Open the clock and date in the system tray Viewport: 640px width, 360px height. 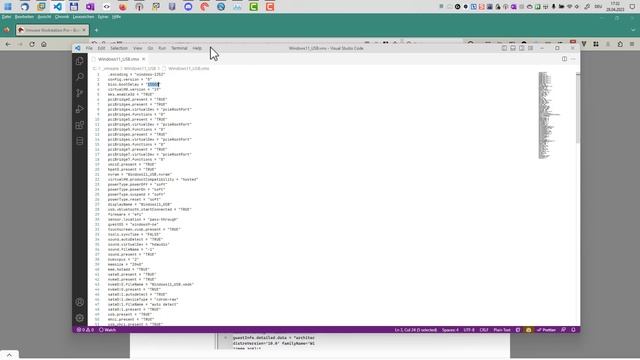[x=615, y=7]
